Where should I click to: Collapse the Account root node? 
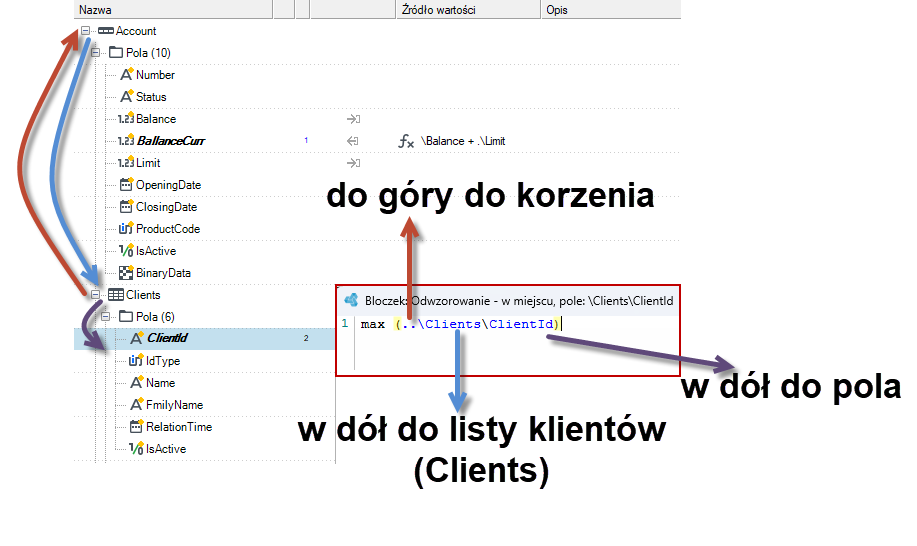pyautogui.click(x=85, y=30)
